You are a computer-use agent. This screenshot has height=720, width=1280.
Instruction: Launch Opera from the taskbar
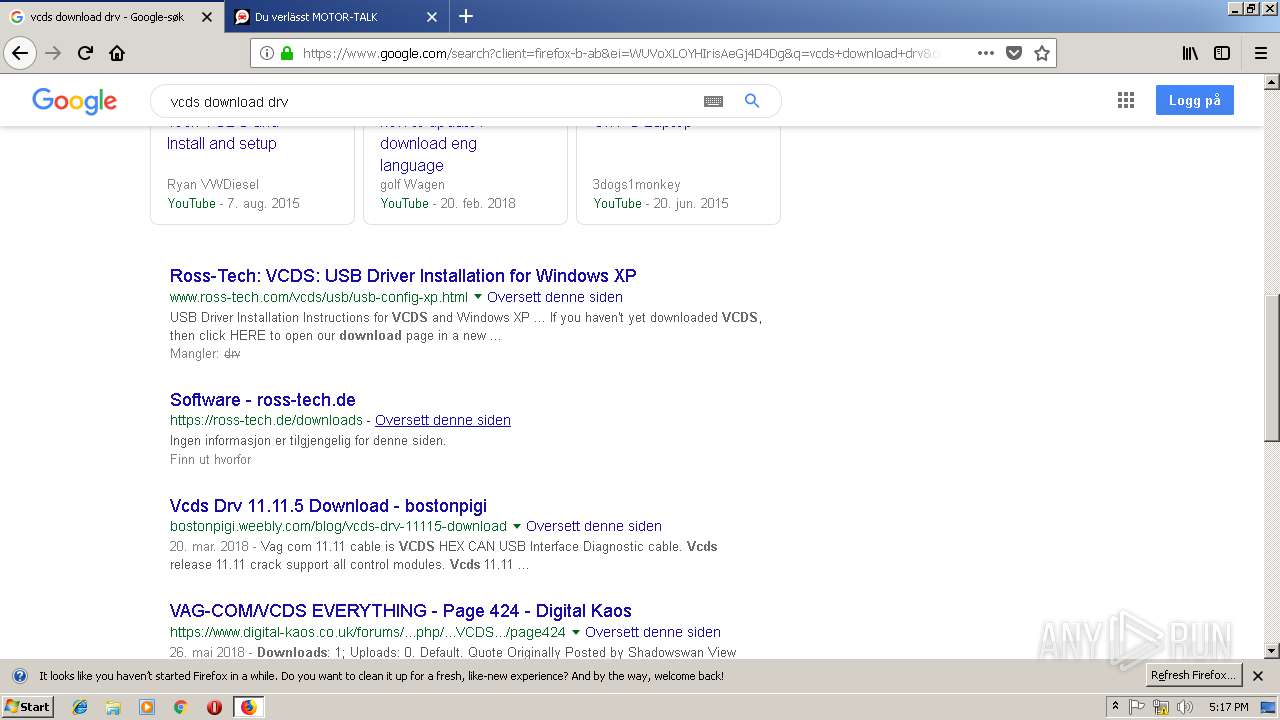click(214, 707)
